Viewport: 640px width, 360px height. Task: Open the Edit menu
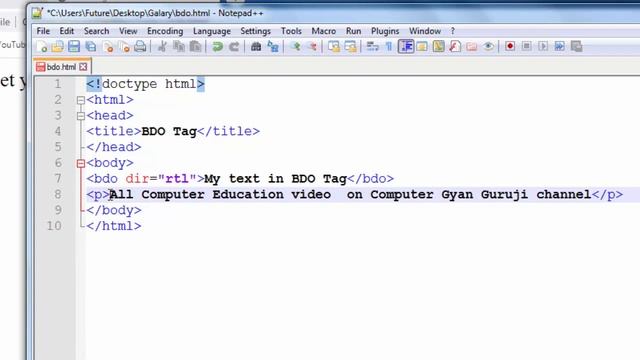pyautogui.click(x=67, y=31)
